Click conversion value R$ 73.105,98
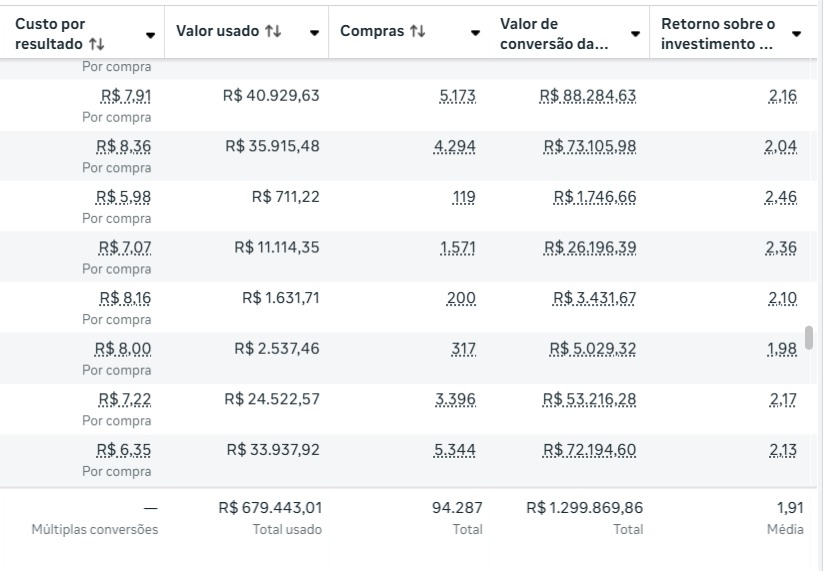823x571 pixels. coord(590,146)
